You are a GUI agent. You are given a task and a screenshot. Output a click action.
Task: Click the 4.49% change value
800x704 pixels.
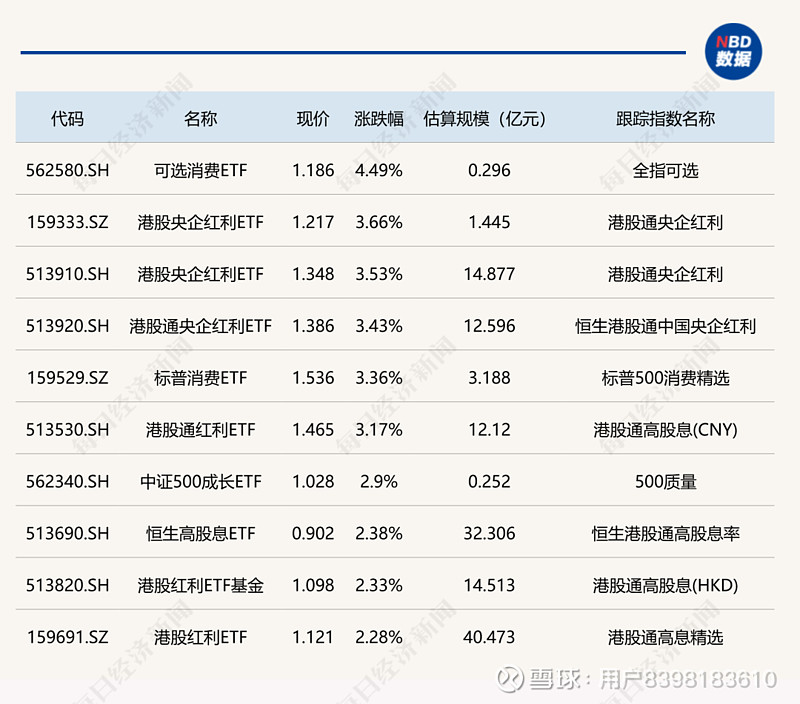[x=379, y=170]
